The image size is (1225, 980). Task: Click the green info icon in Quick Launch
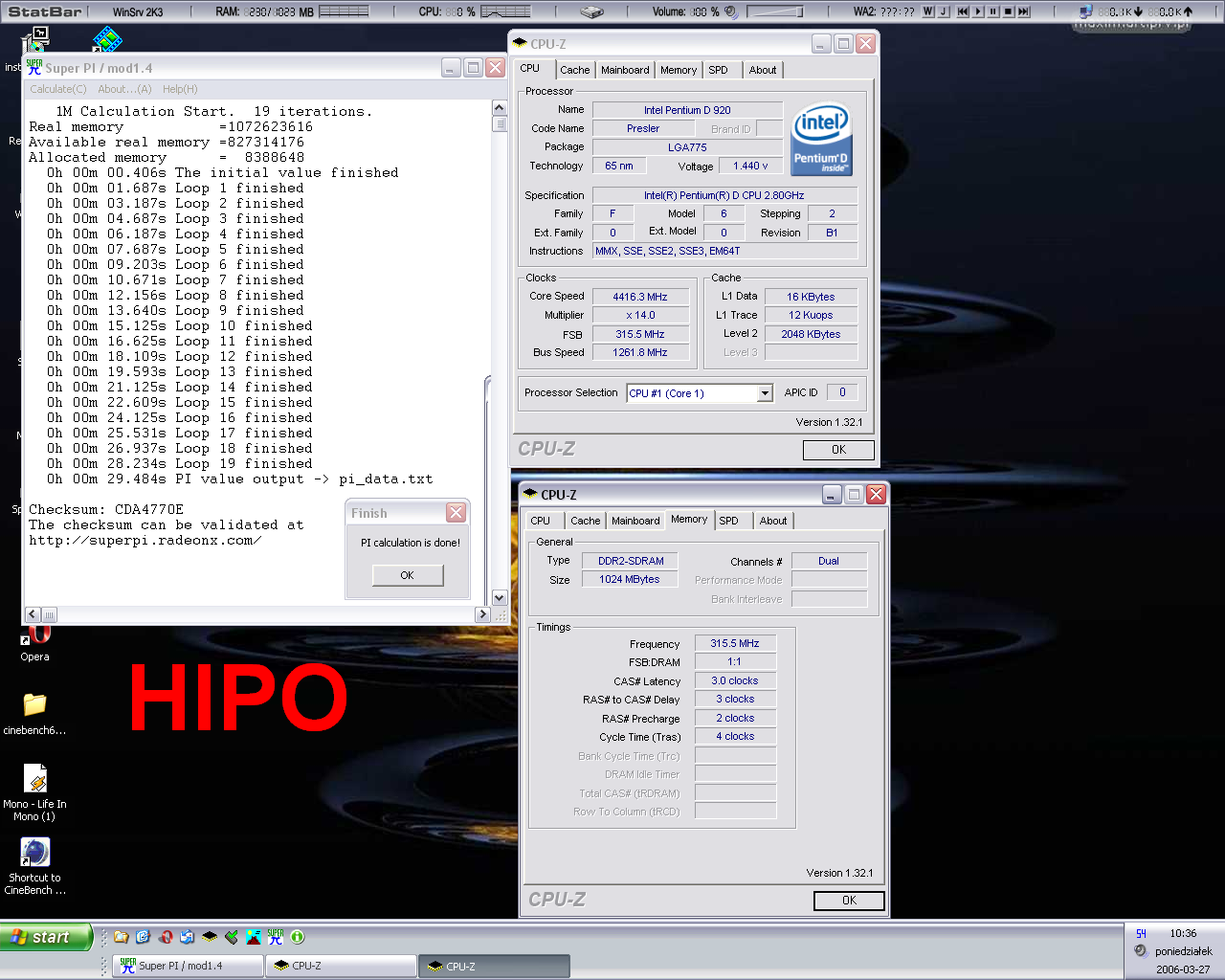[x=298, y=937]
